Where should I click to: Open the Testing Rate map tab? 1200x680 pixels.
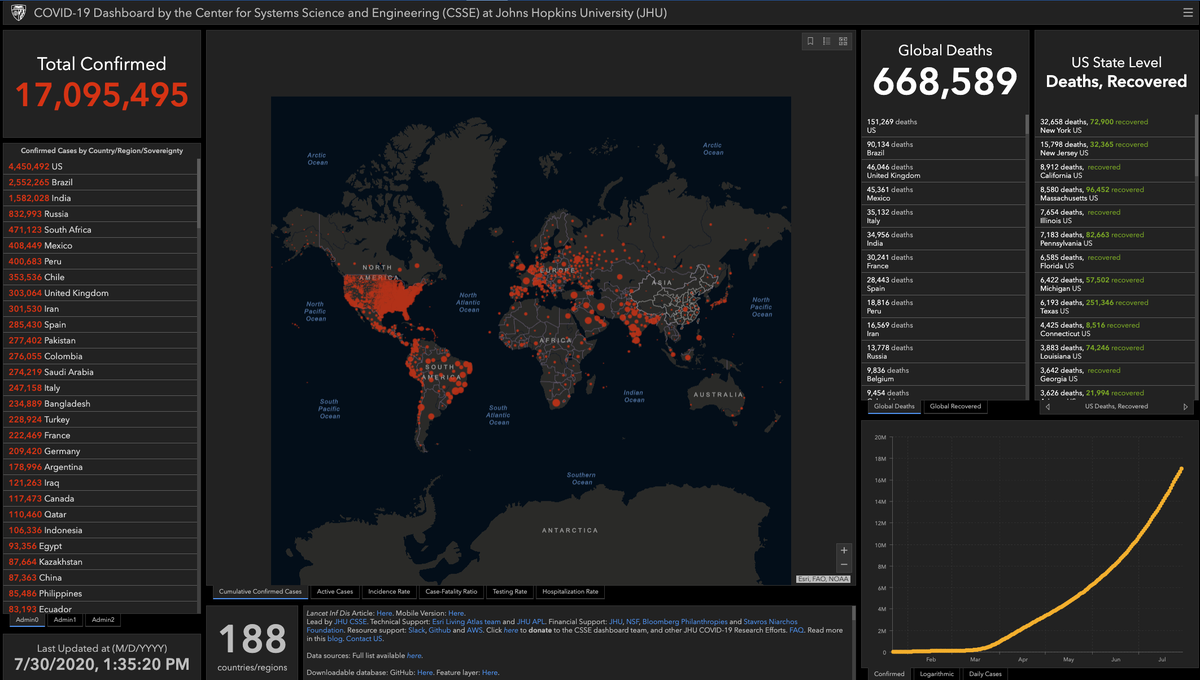[510, 592]
